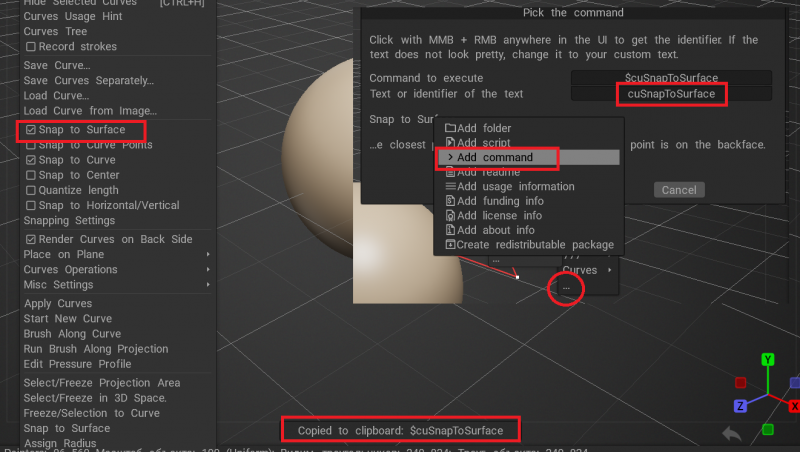Choose Add about info menu entry
The width and height of the screenshot is (800, 452).
click(x=495, y=230)
